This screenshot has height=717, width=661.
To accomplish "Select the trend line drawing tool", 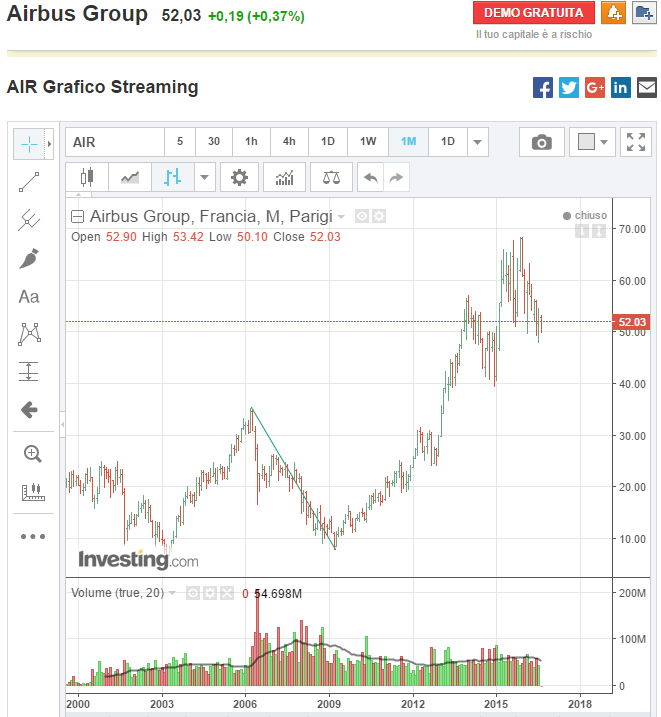I will [29, 182].
